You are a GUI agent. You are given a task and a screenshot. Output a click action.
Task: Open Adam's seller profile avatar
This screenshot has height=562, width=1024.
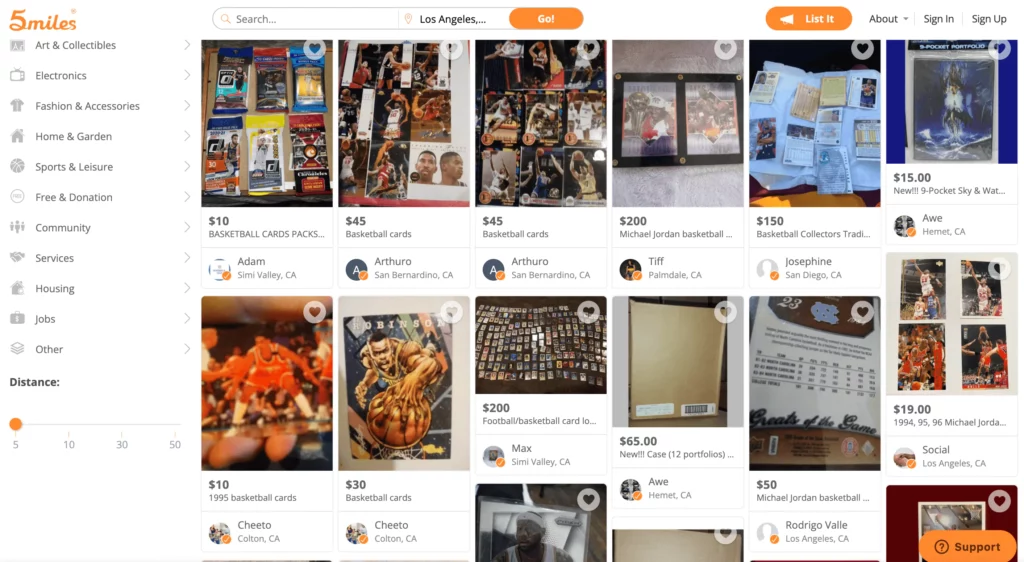pos(219,269)
